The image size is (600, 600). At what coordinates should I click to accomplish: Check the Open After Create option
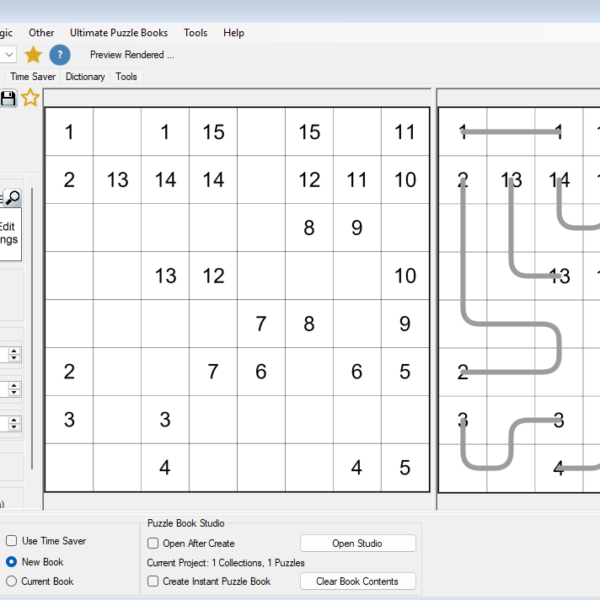coord(153,543)
